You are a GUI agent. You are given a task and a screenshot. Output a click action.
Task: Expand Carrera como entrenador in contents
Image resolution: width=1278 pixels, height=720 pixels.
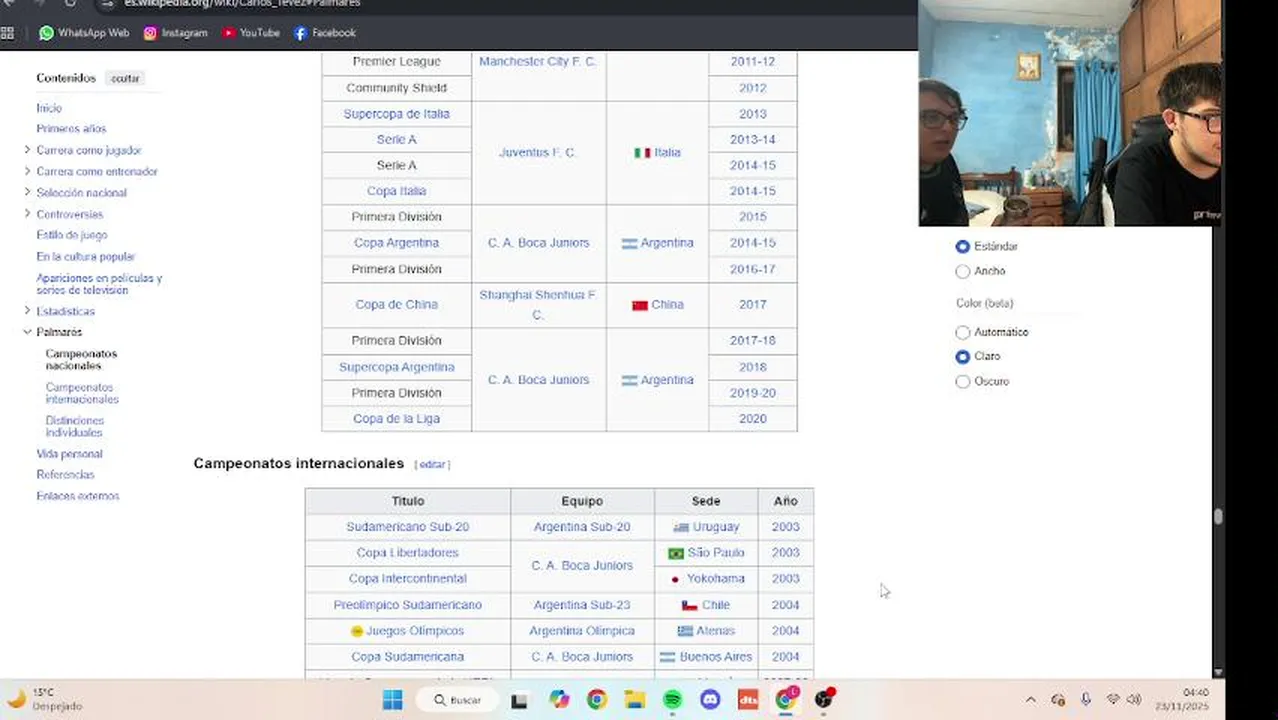pyautogui.click(x=27, y=171)
